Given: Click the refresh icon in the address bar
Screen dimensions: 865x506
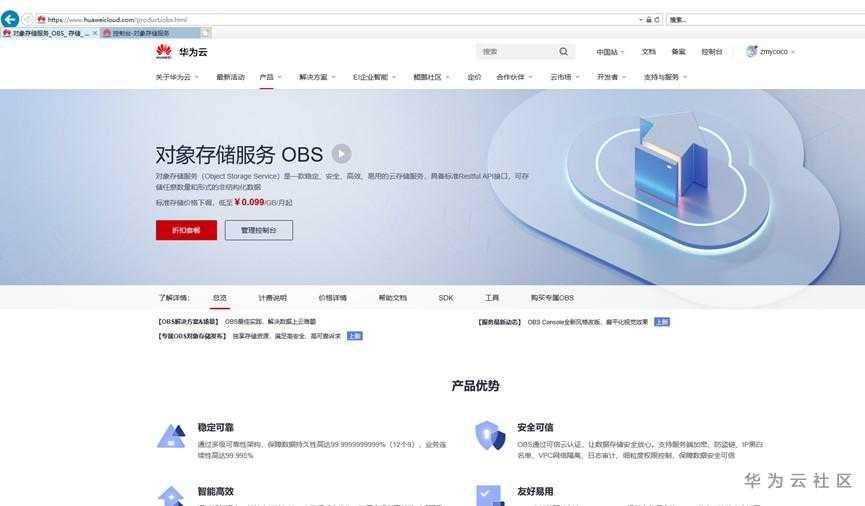Looking at the screenshot, I should [x=656, y=20].
